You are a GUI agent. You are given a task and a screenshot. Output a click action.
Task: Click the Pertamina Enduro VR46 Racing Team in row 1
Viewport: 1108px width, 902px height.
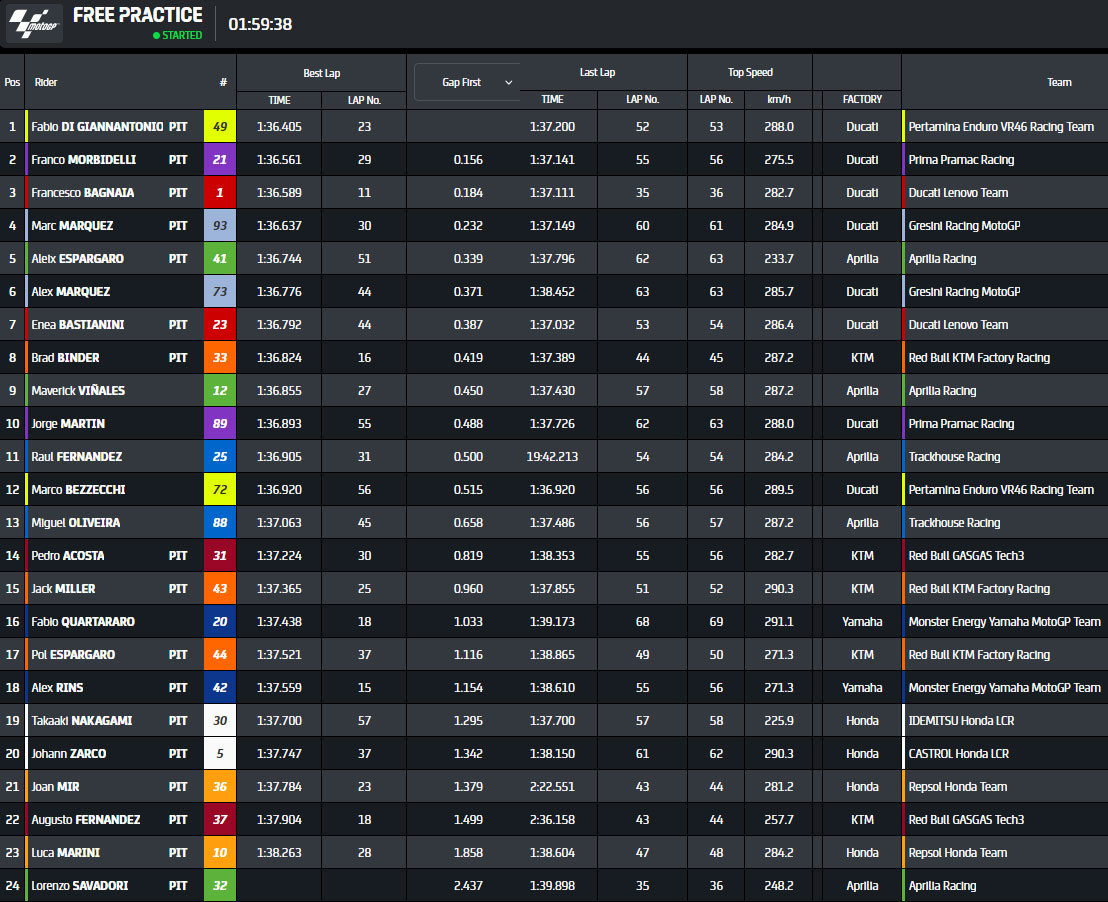click(x=1000, y=127)
